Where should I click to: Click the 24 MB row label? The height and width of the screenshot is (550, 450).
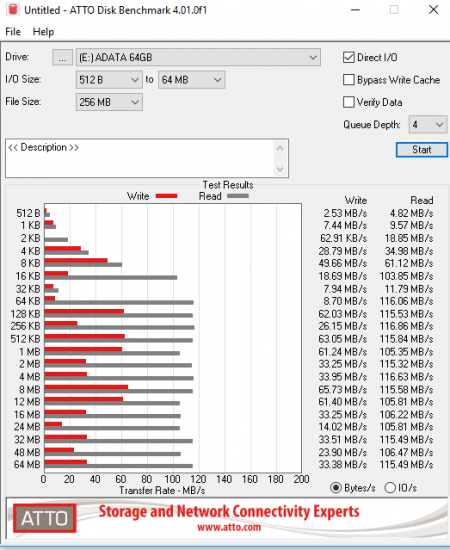coord(27,427)
